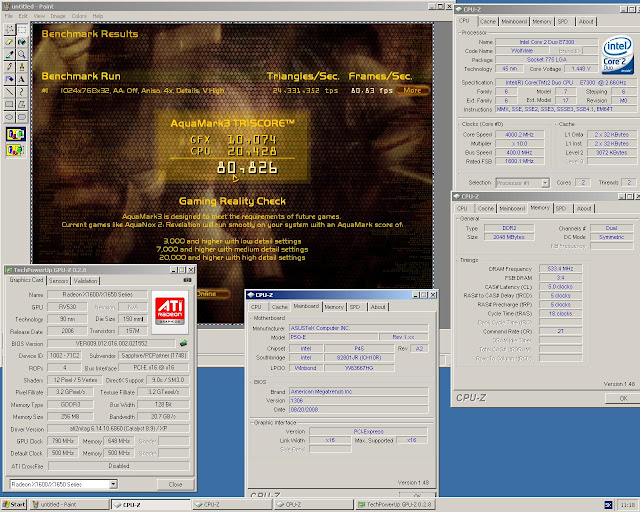Viewport: 640px width, 512px height.
Task: Click the DRAM Frequency 533.4 MHz value
Action: [x=560, y=269]
